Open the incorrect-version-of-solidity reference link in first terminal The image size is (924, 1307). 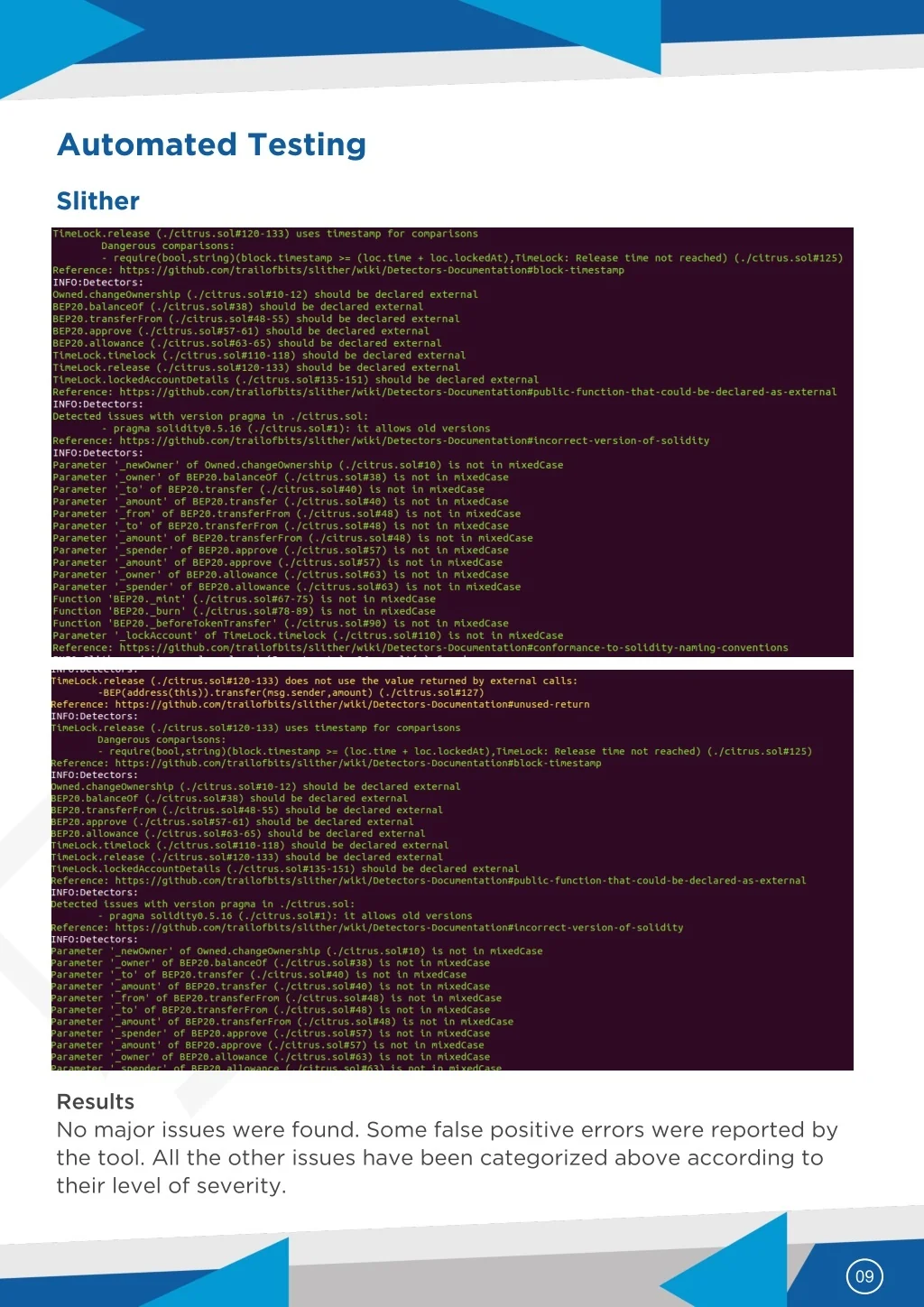(x=414, y=440)
